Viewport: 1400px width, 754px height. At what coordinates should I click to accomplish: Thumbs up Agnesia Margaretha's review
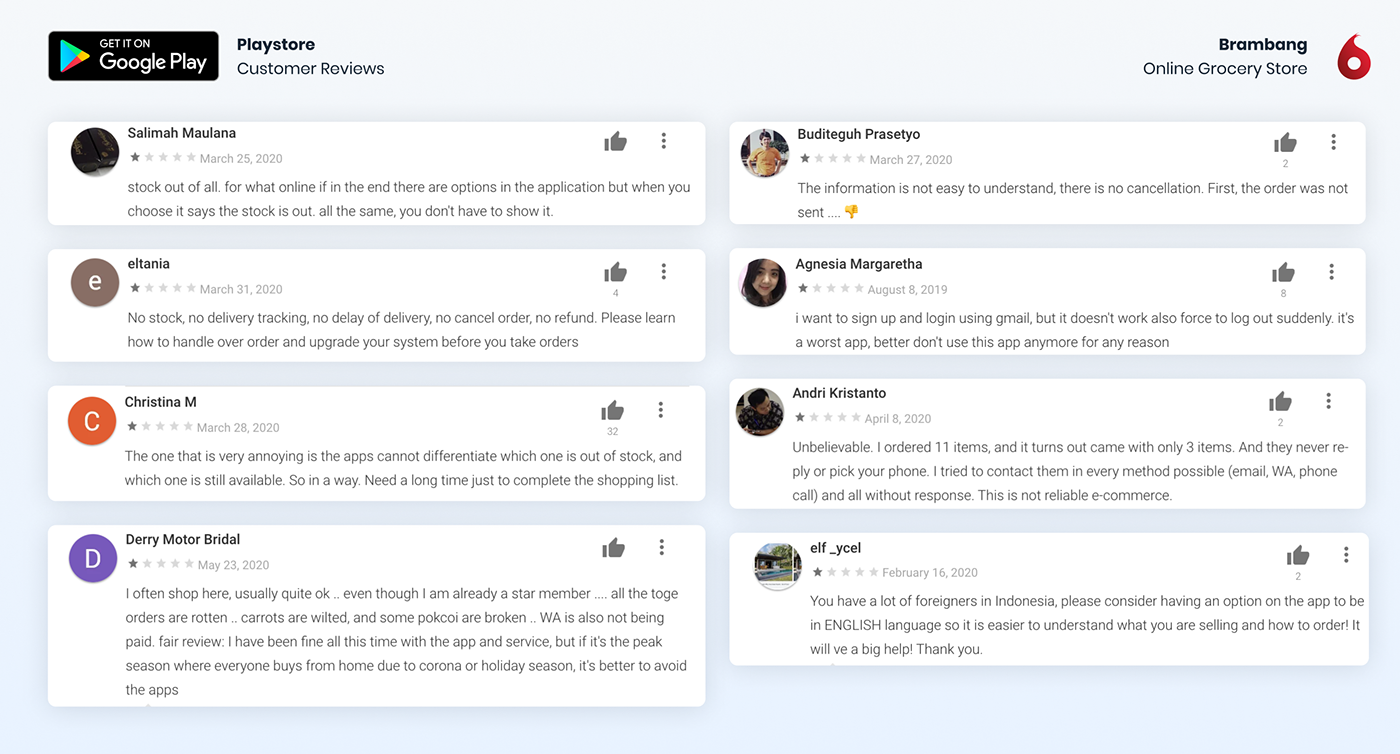1283,272
